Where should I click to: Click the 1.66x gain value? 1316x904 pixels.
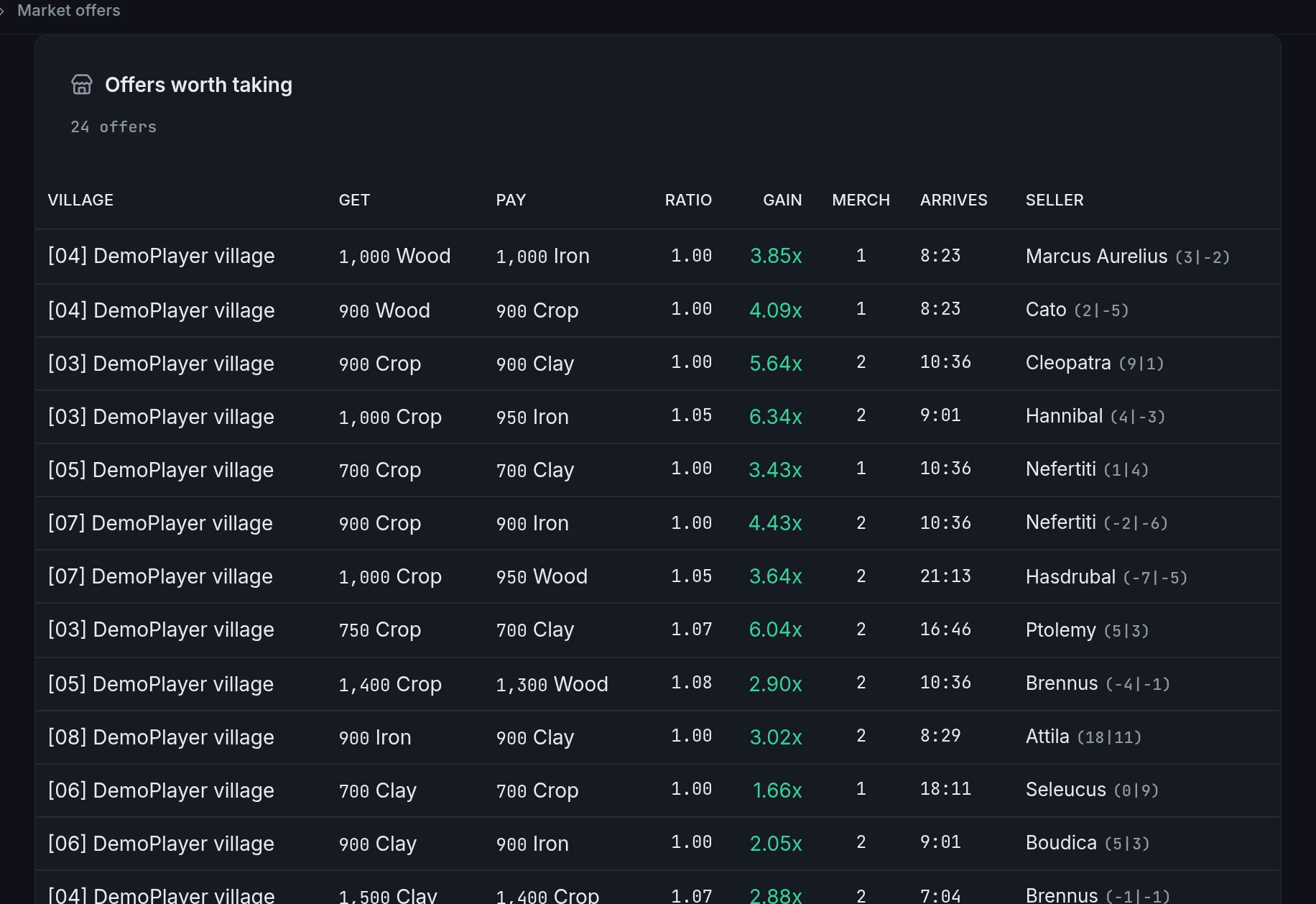coord(777,791)
